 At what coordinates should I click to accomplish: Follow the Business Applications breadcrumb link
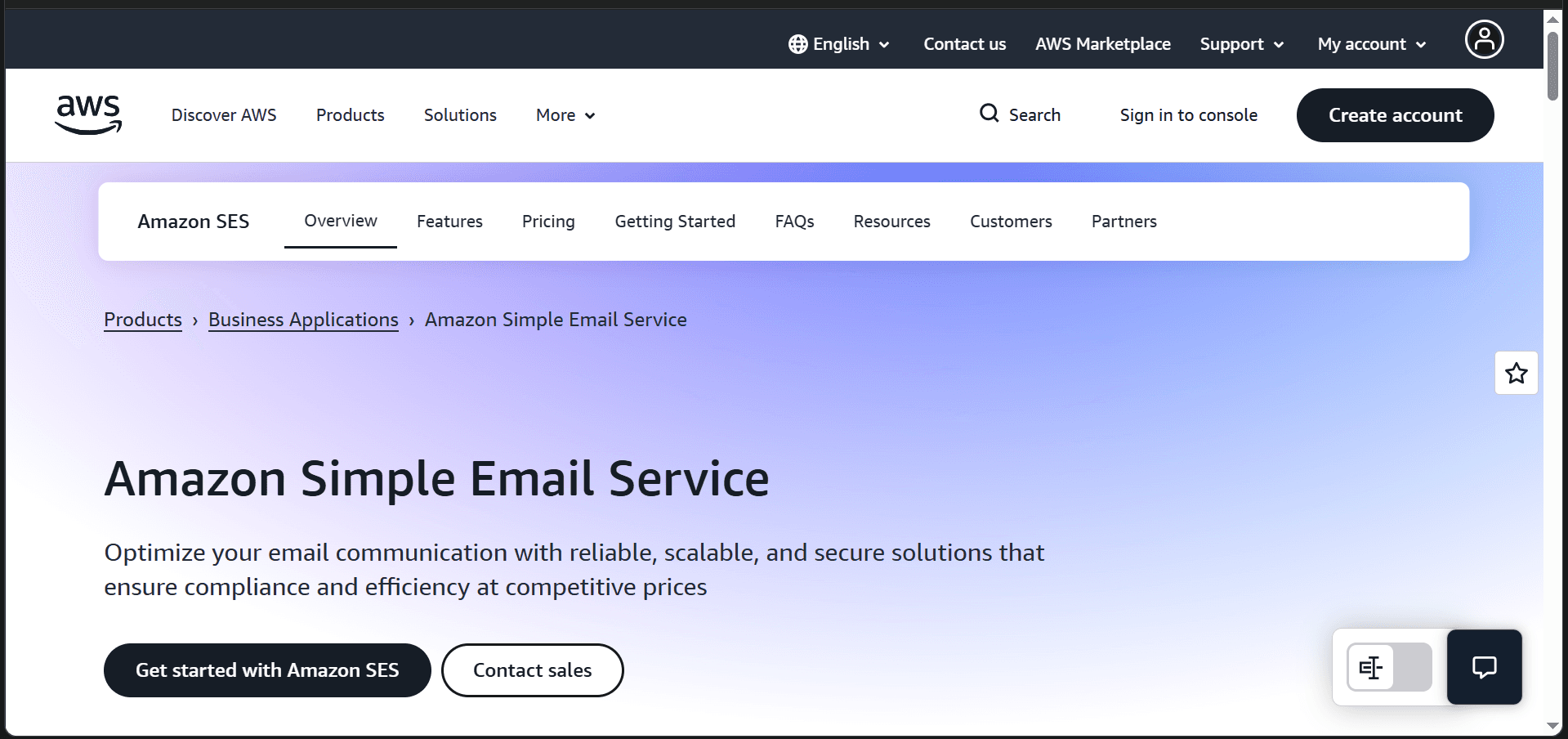point(303,320)
